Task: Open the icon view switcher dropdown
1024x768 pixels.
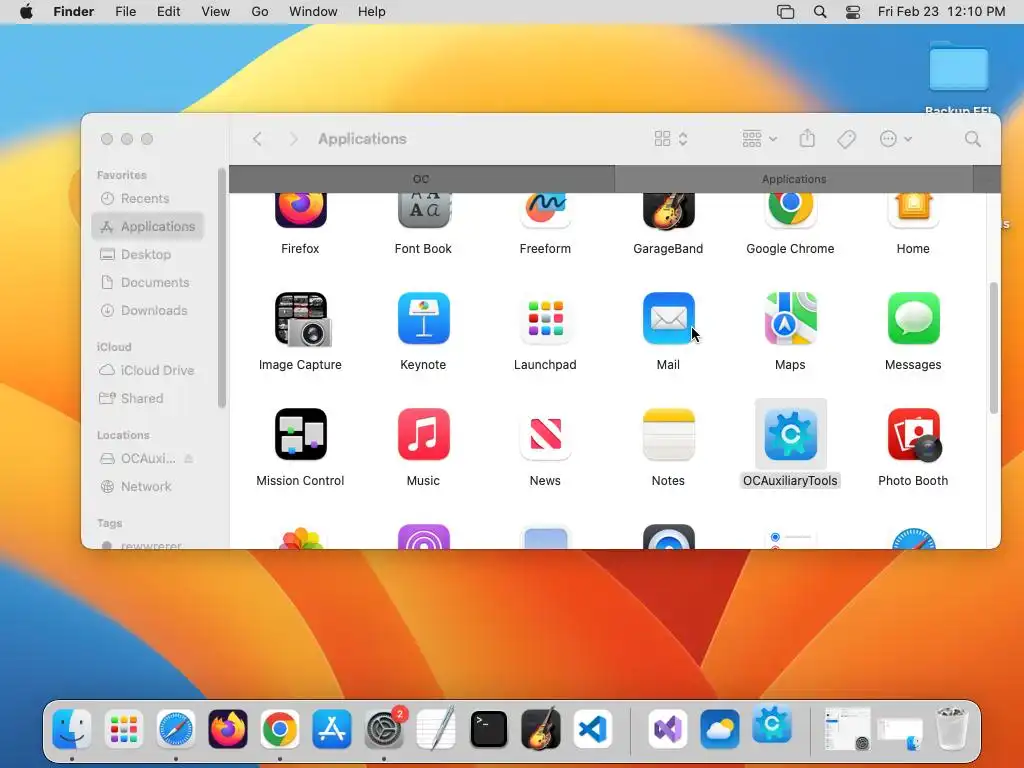Action: (671, 138)
